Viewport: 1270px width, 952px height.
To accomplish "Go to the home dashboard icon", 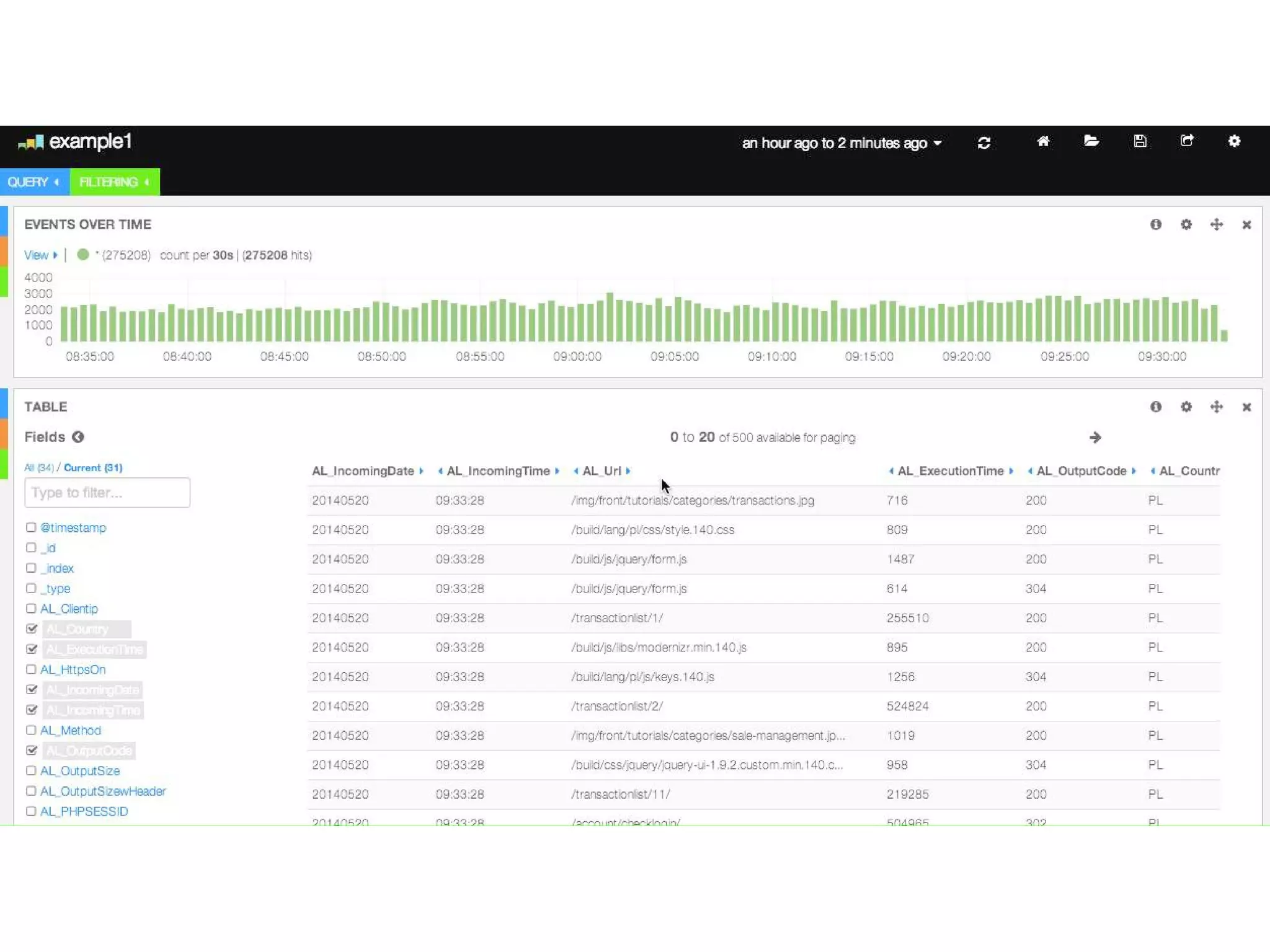I will [1043, 141].
